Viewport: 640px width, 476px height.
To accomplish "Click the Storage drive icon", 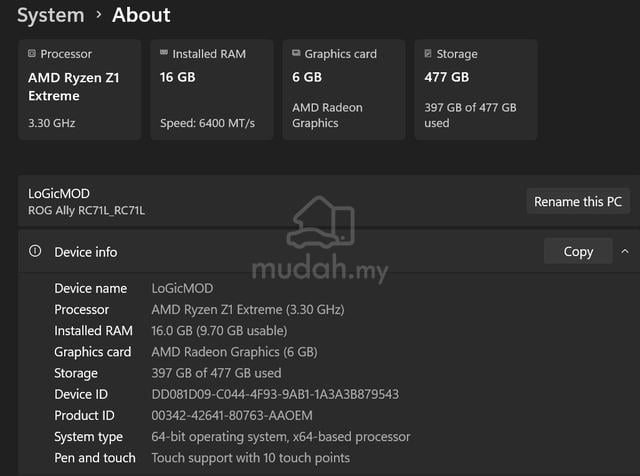I will coord(428,53).
